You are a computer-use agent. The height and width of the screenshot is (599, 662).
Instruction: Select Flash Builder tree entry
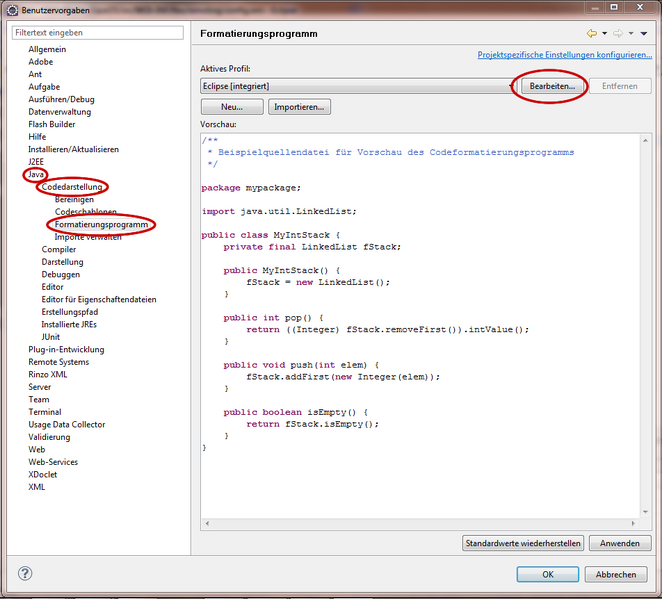click(x=52, y=125)
